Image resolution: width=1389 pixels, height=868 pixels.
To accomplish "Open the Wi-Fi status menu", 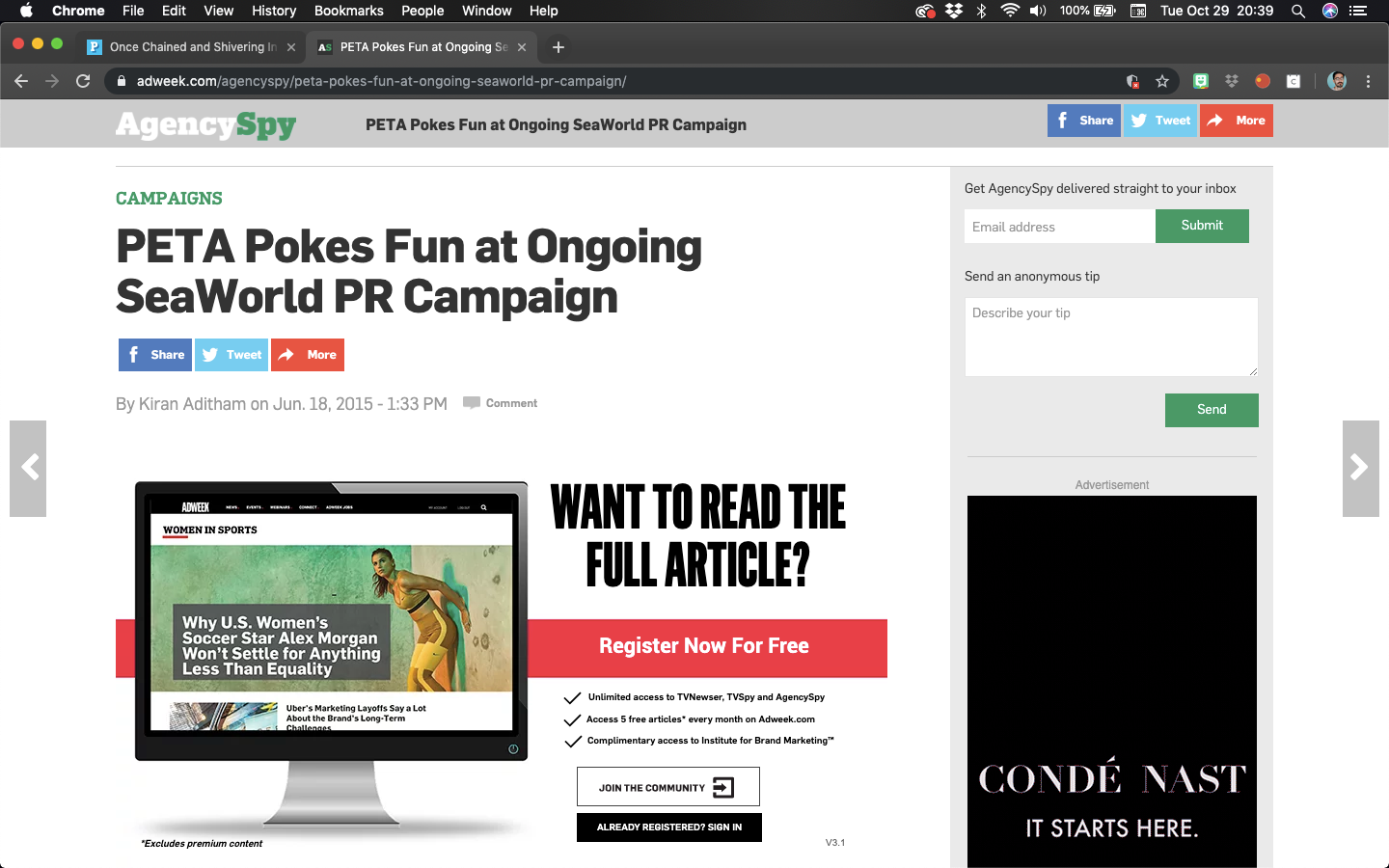I will pos(1010,11).
